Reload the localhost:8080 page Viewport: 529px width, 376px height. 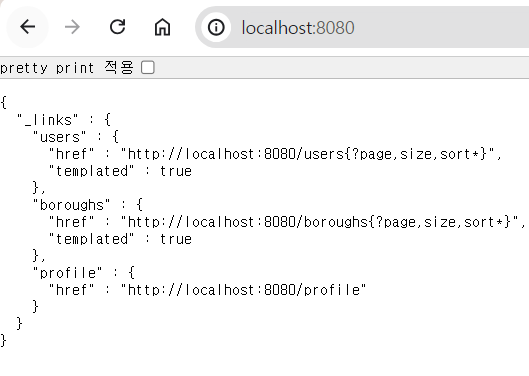(117, 27)
